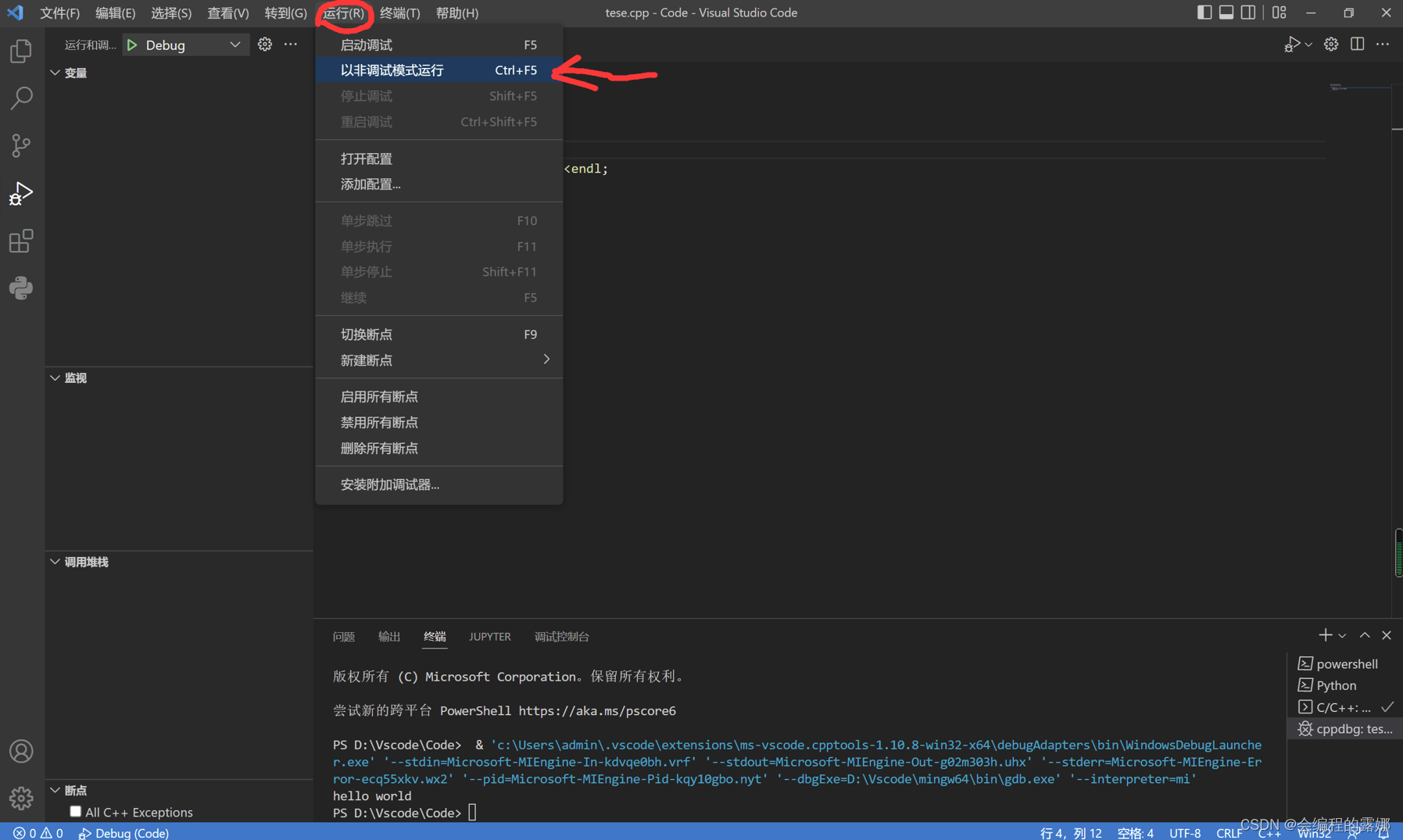Open Customize Layout icon
This screenshot has width=1403, height=840.
pyautogui.click(x=1279, y=13)
